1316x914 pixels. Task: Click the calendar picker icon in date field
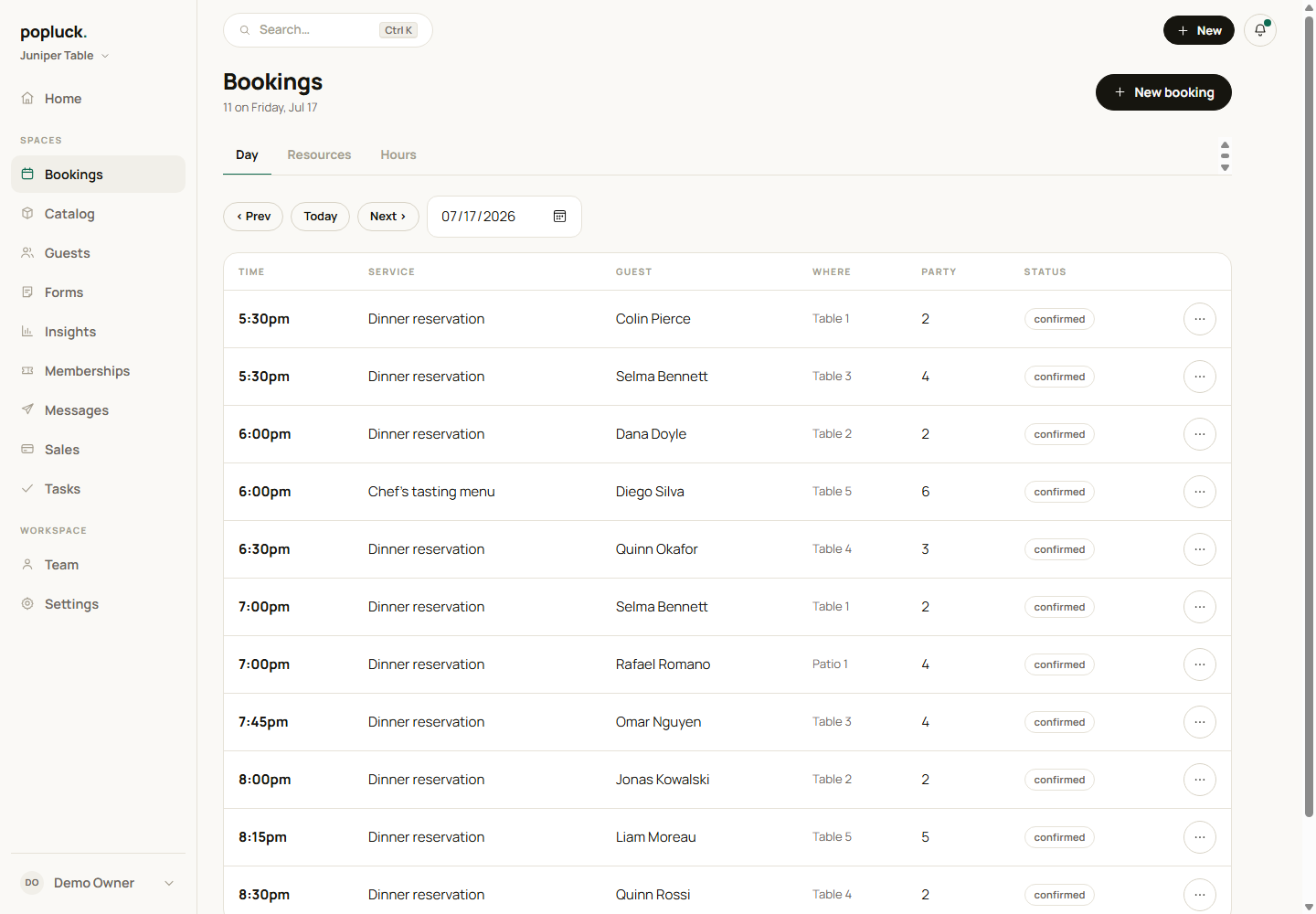[x=559, y=217]
